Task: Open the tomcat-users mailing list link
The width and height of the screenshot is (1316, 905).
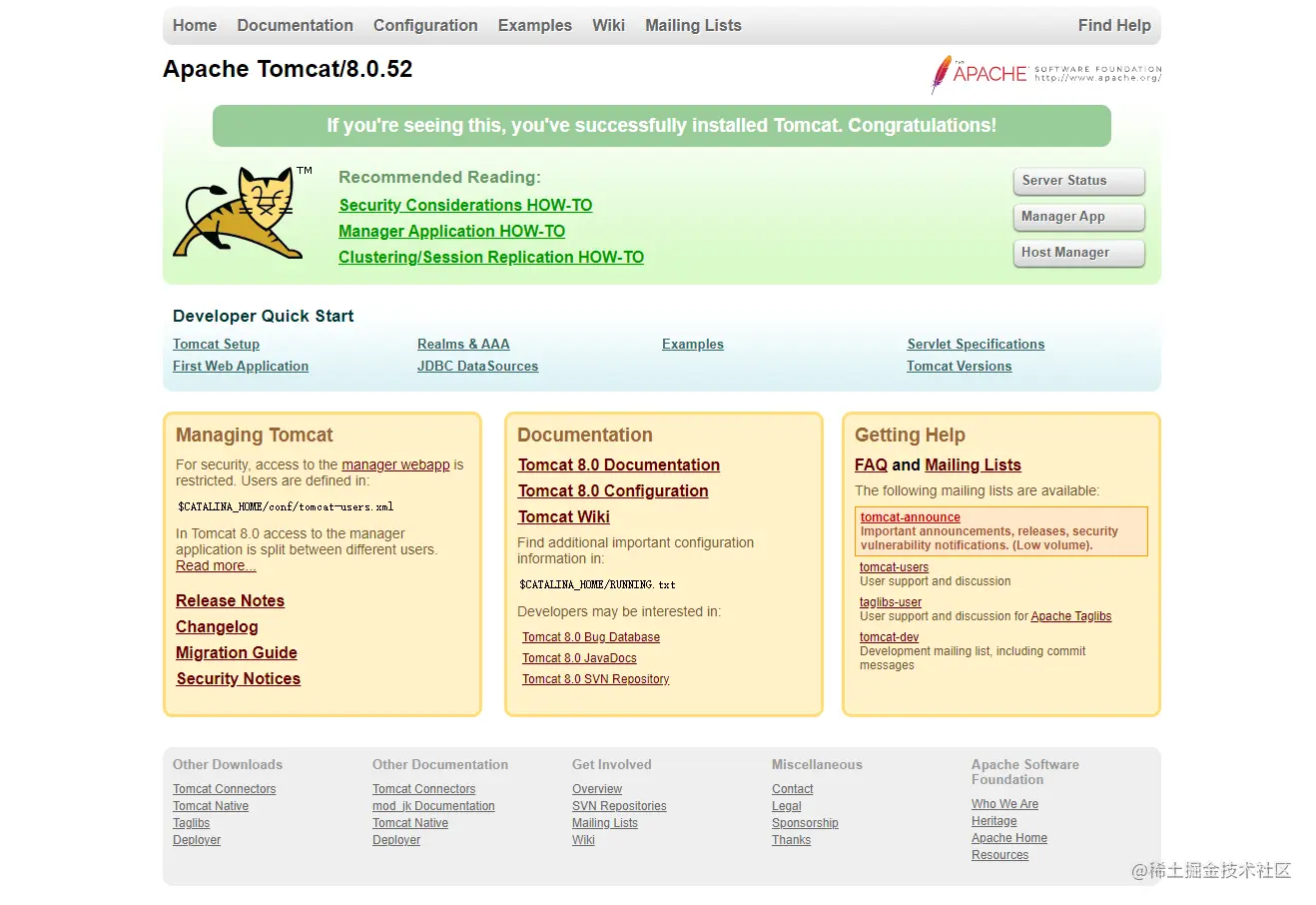Action: [x=894, y=567]
